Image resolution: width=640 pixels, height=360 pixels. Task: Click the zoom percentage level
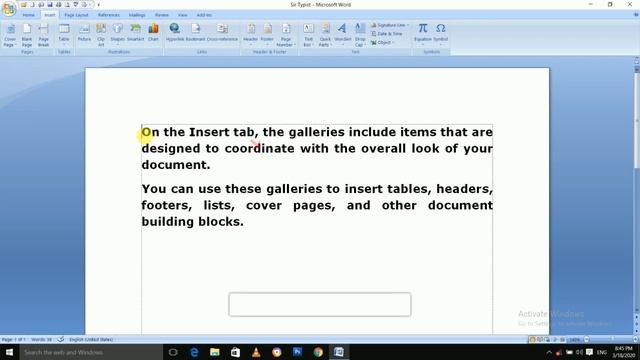(x=575, y=340)
